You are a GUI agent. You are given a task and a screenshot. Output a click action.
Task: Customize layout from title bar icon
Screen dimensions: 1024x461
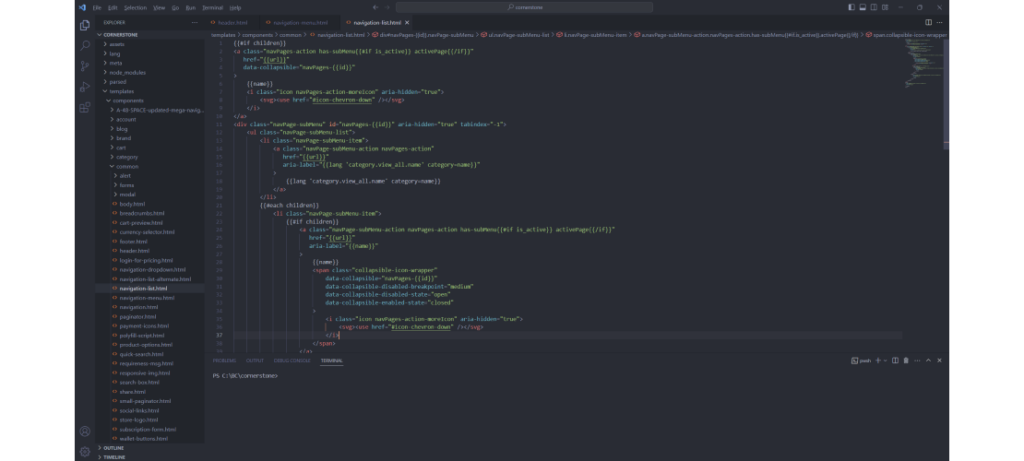pyautogui.click(x=885, y=7)
